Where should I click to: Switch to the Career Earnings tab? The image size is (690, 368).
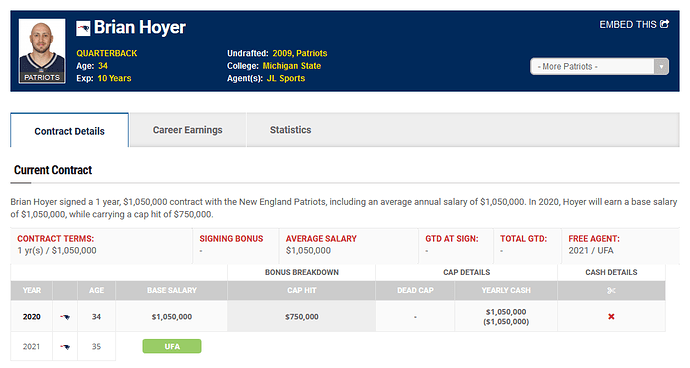pyautogui.click(x=188, y=130)
